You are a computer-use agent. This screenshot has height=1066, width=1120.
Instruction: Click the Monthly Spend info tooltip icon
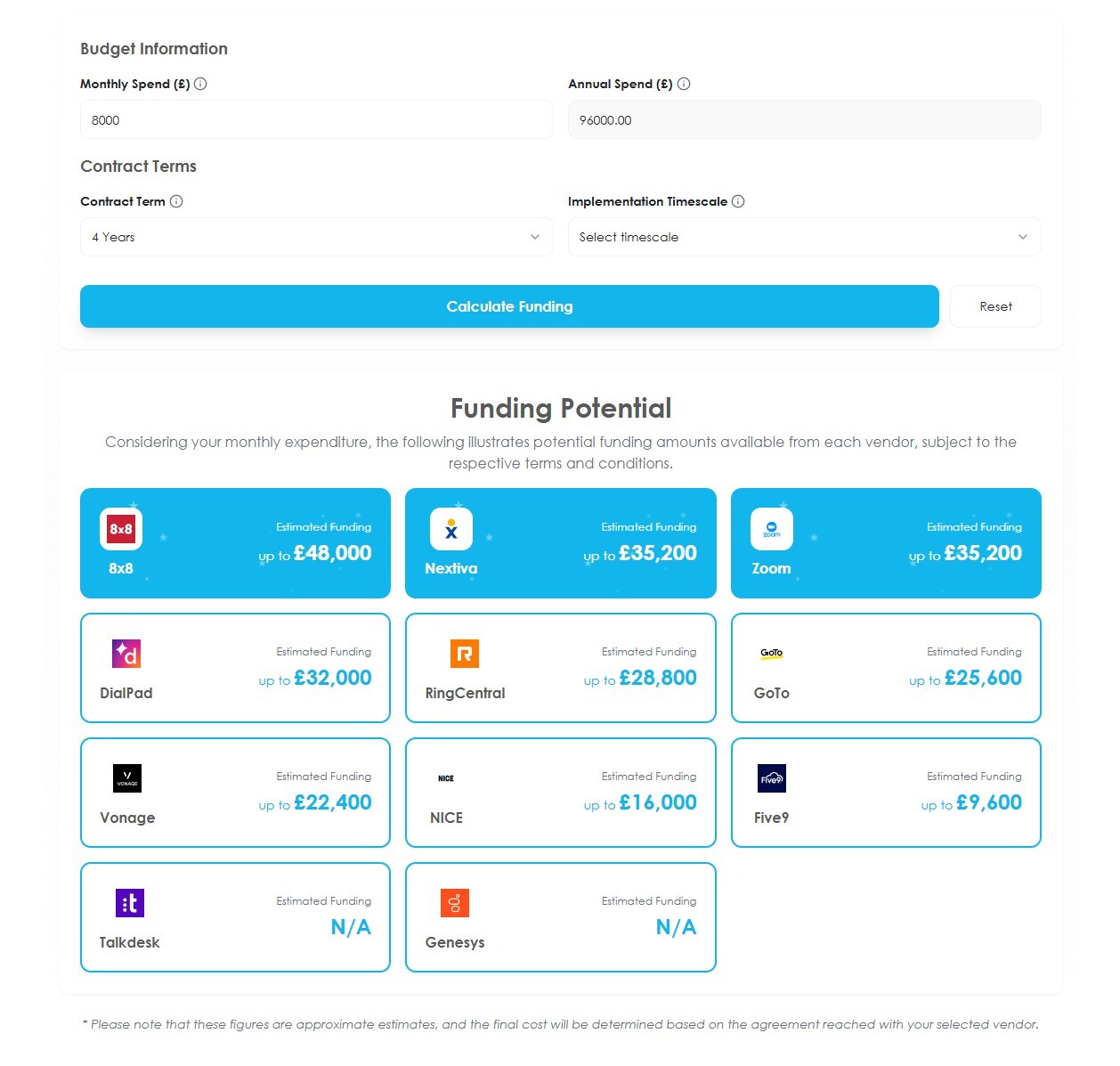click(x=200, y=84)
